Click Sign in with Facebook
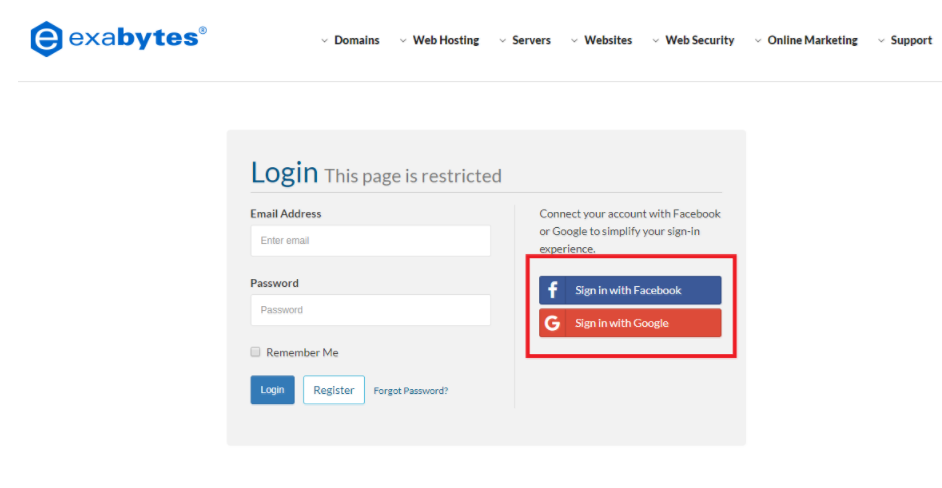Screen dimensions: 942x488 [630, 290]
